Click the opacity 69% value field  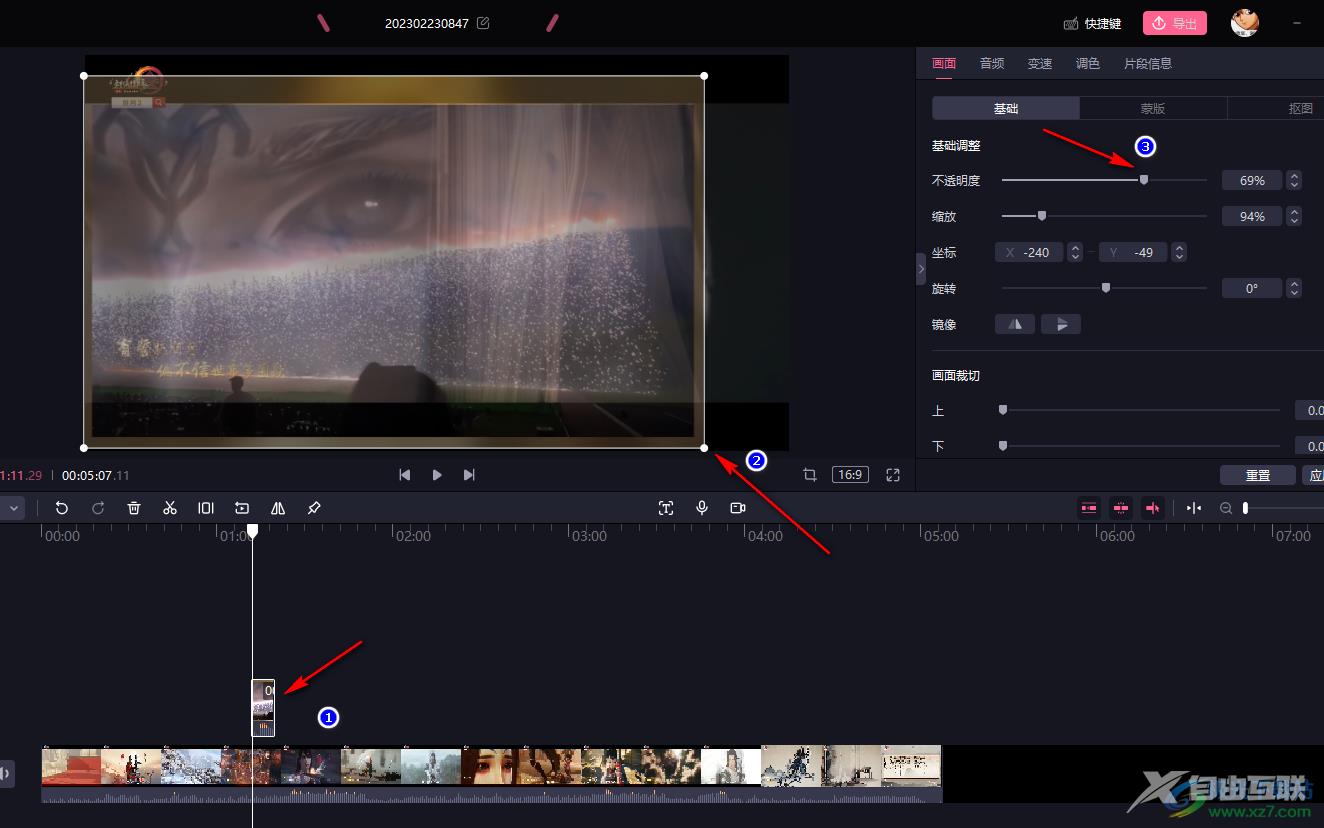coord(1252,180)
